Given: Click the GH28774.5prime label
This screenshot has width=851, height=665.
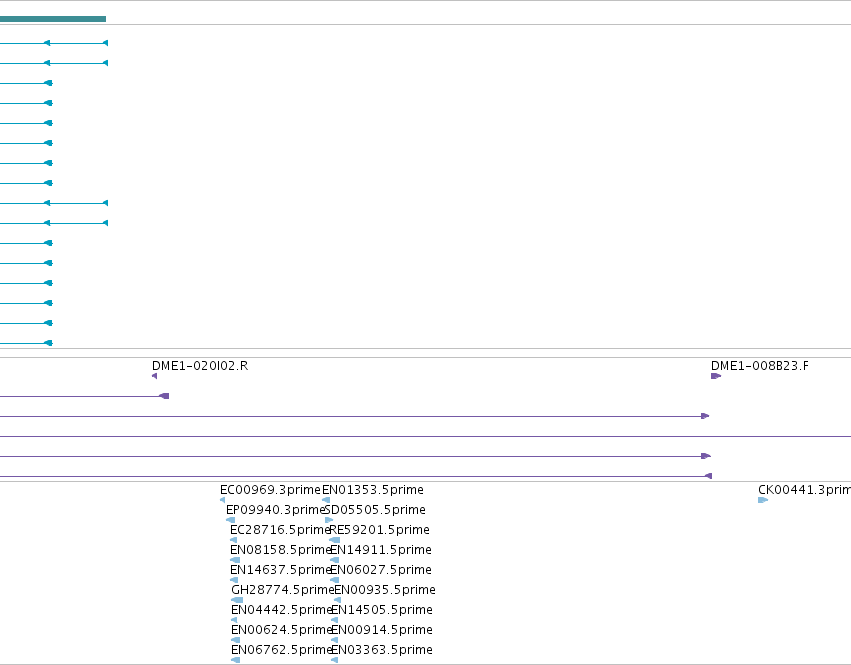Looking at the screenshot, I should [x=283, y=590].
